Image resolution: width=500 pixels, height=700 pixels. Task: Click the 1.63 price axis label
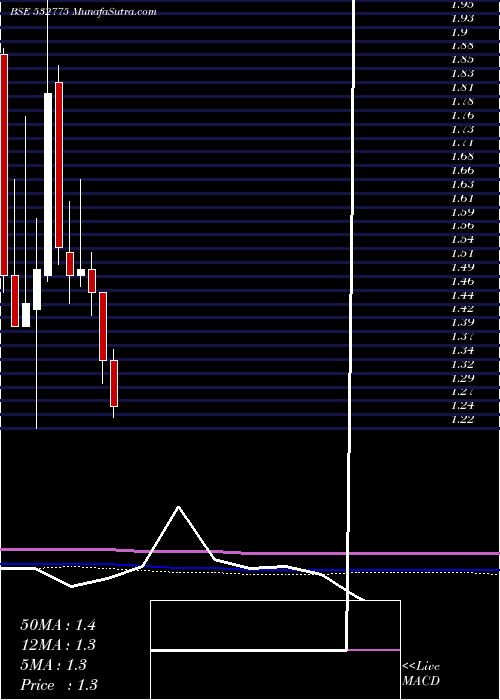pyautogui.click(x=462, y=184)
